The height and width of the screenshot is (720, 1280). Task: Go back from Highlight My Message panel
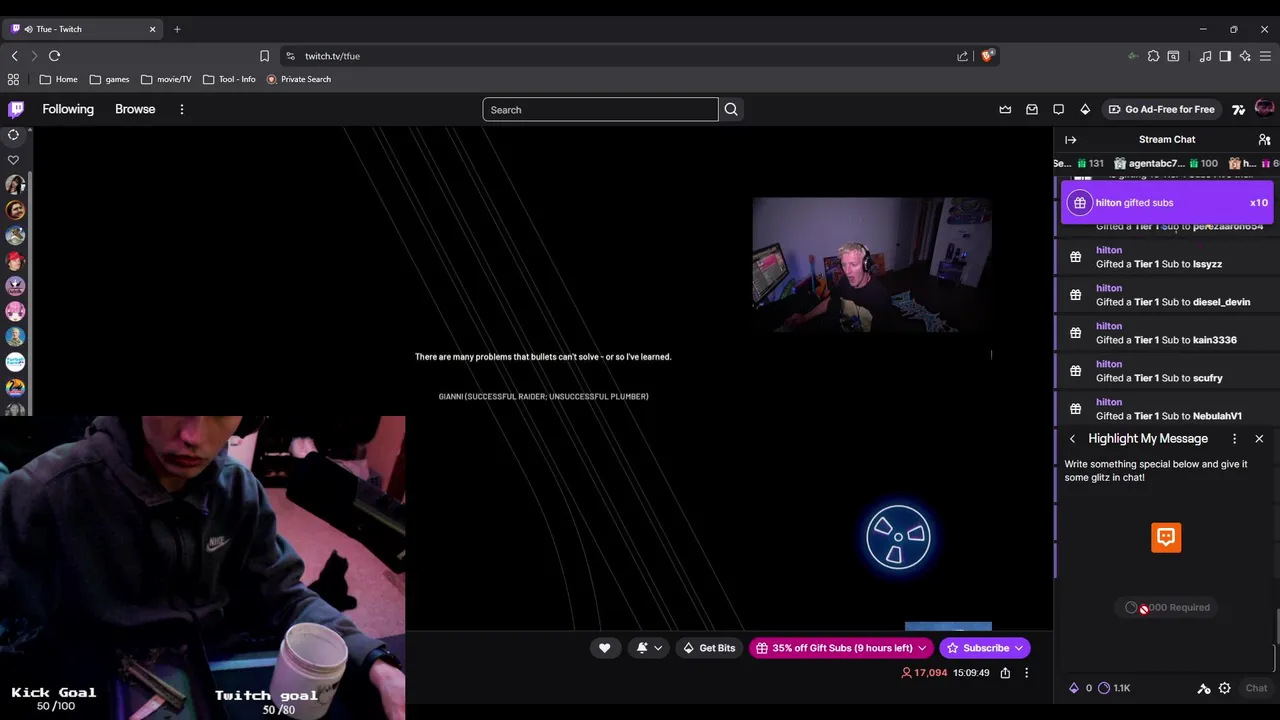pos(1072,439)
